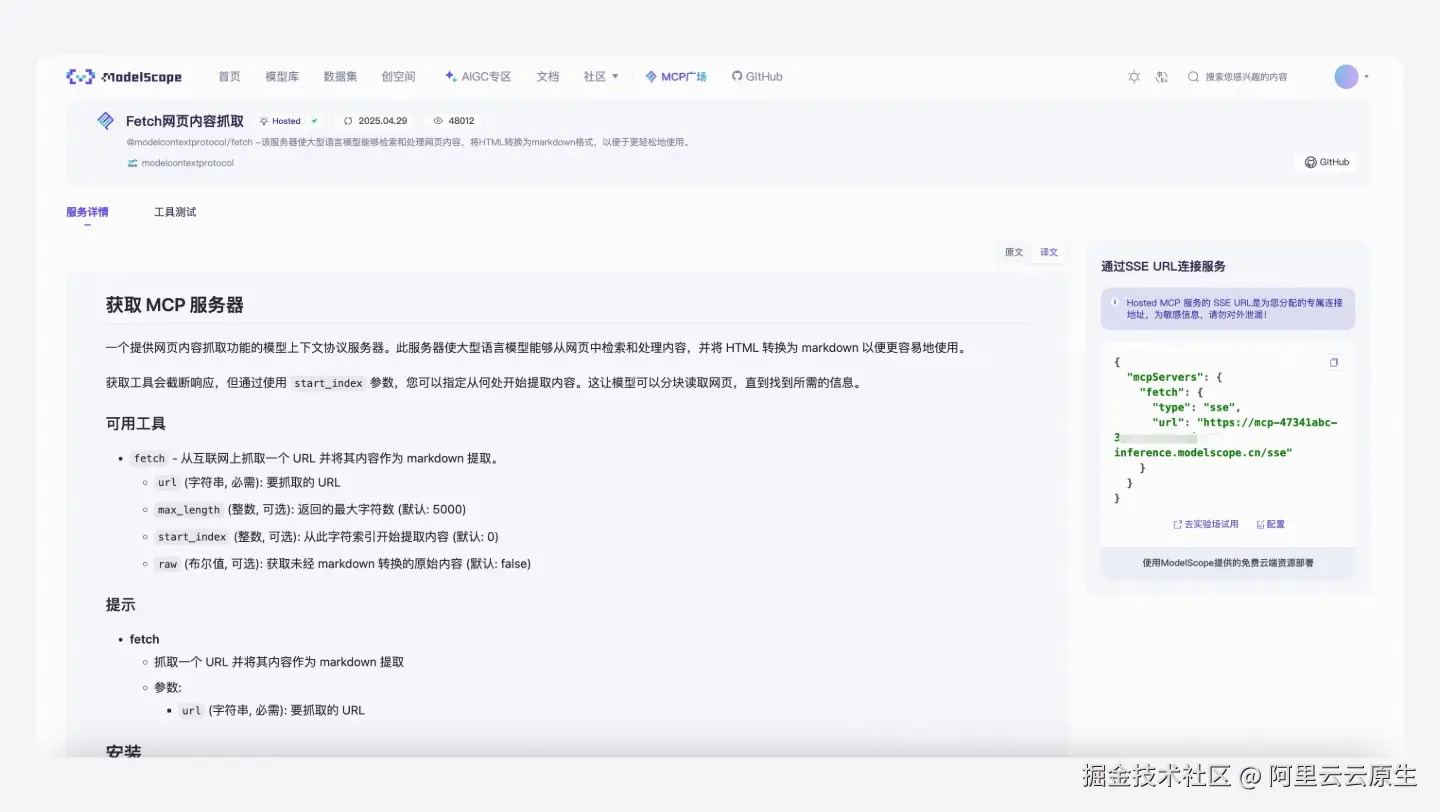Viewport: 1440px width, 812px height.
Task: Open the 创空间 studio menu
Action: (x=398, y=76)
